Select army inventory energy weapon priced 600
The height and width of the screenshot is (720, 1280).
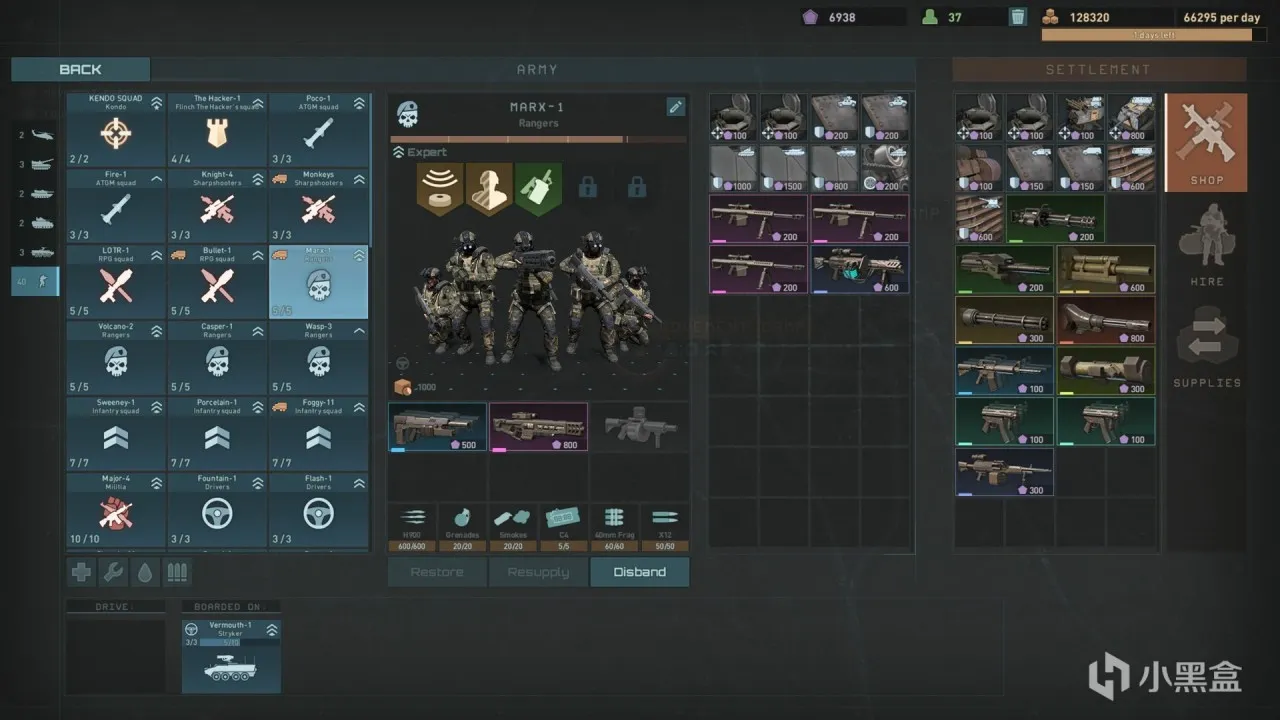pyautogui.click(x=860, y=269)
